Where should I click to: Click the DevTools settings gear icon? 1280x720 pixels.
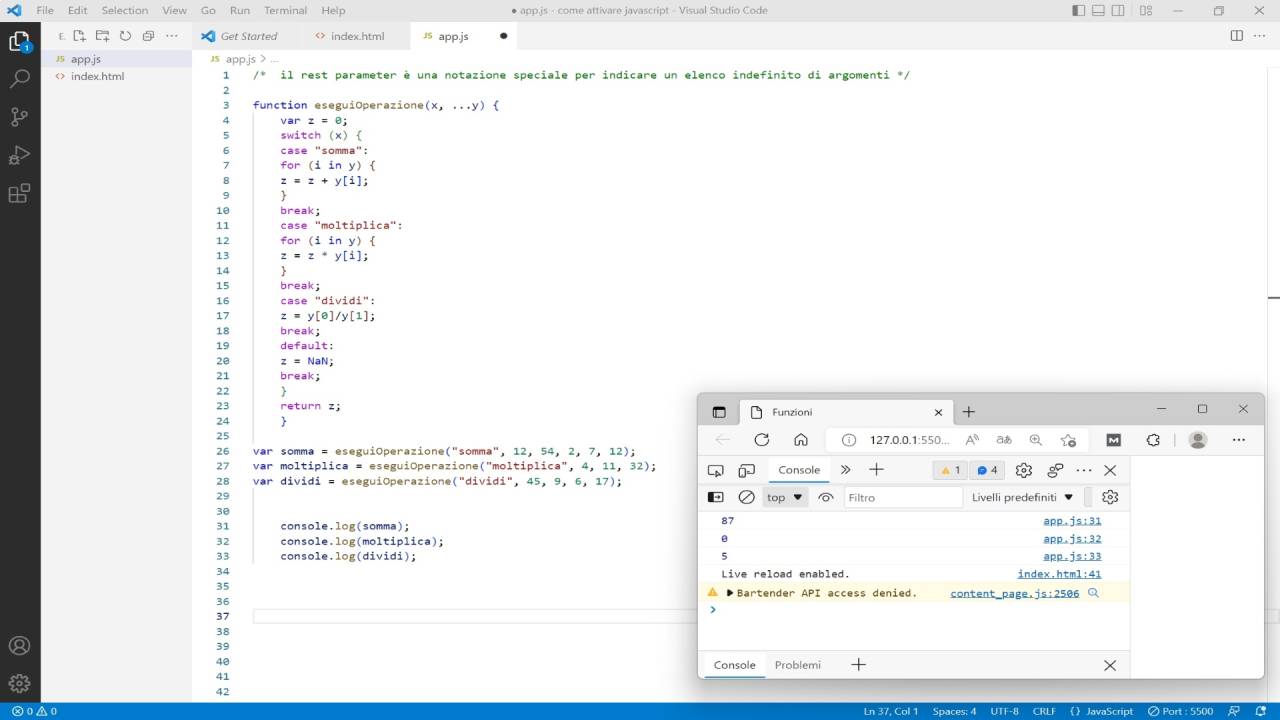pyautogui.click(x=1023, y=470)
